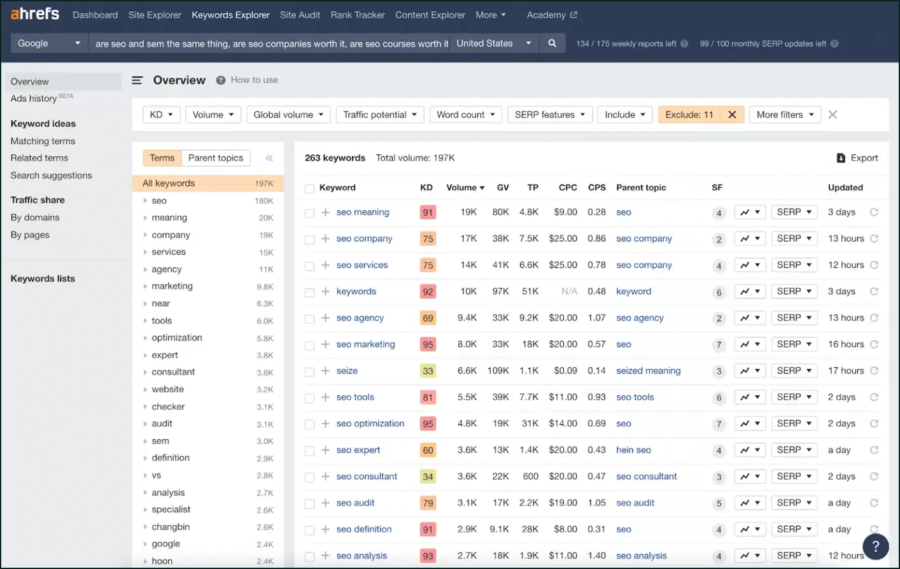The width and height of the screenshot is (900, 569).
Task: Click the search magnifier icon
Action: pyautogui.click(x=552, y=44)
